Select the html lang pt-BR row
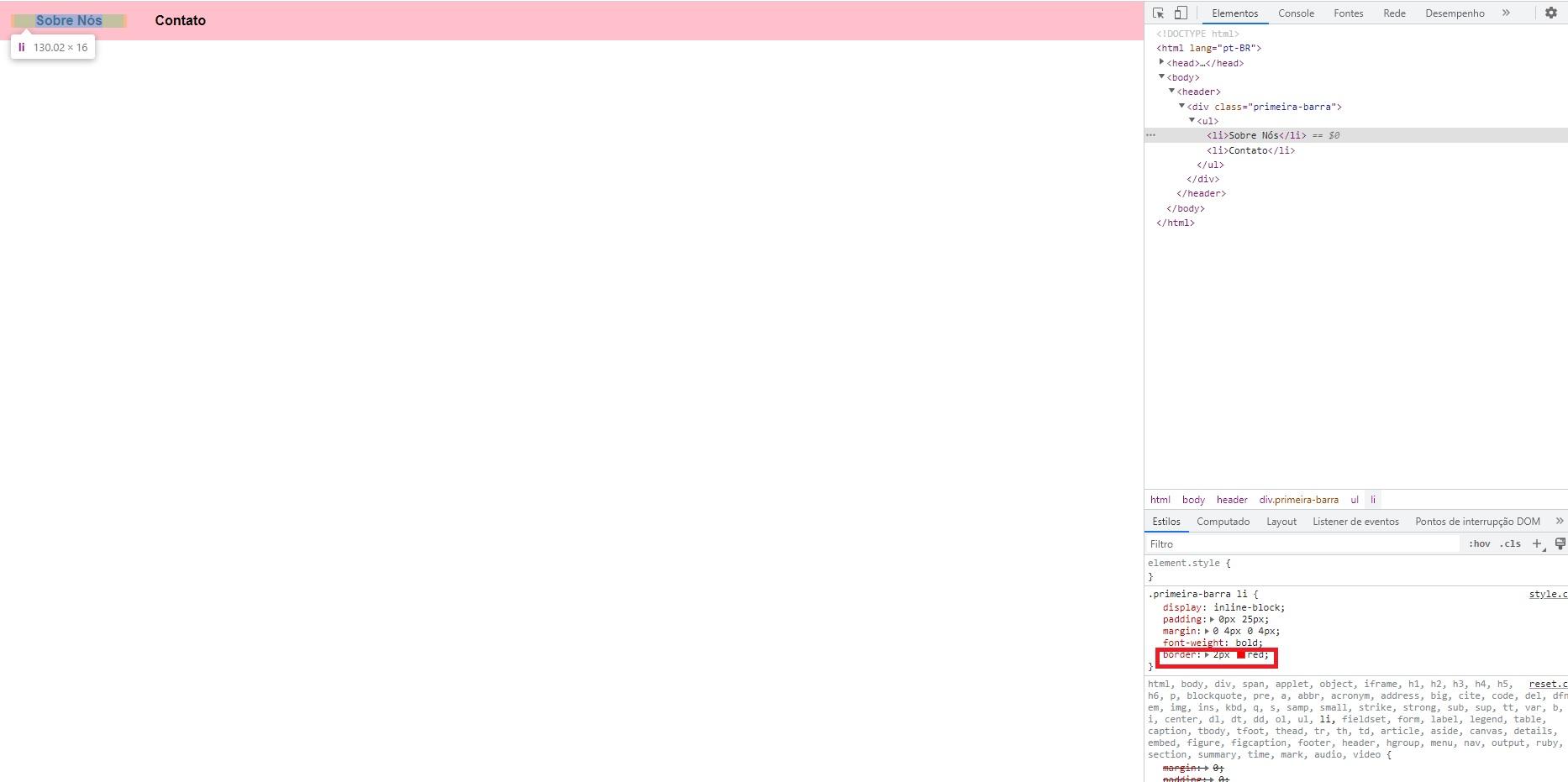This screenshot has width=1568, height=782. pyautogui.click(x=1355, y=48)
